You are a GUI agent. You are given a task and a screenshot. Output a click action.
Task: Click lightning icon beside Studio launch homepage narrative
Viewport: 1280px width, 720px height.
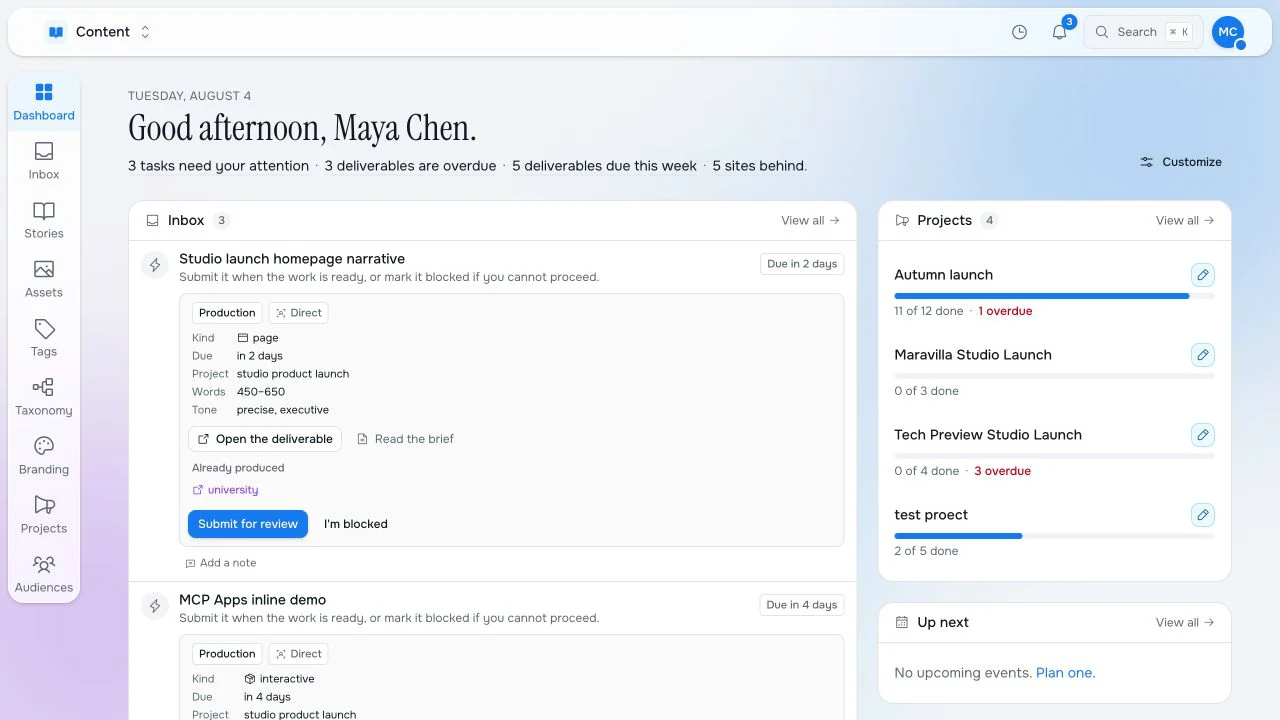click(x=155, y=265)
